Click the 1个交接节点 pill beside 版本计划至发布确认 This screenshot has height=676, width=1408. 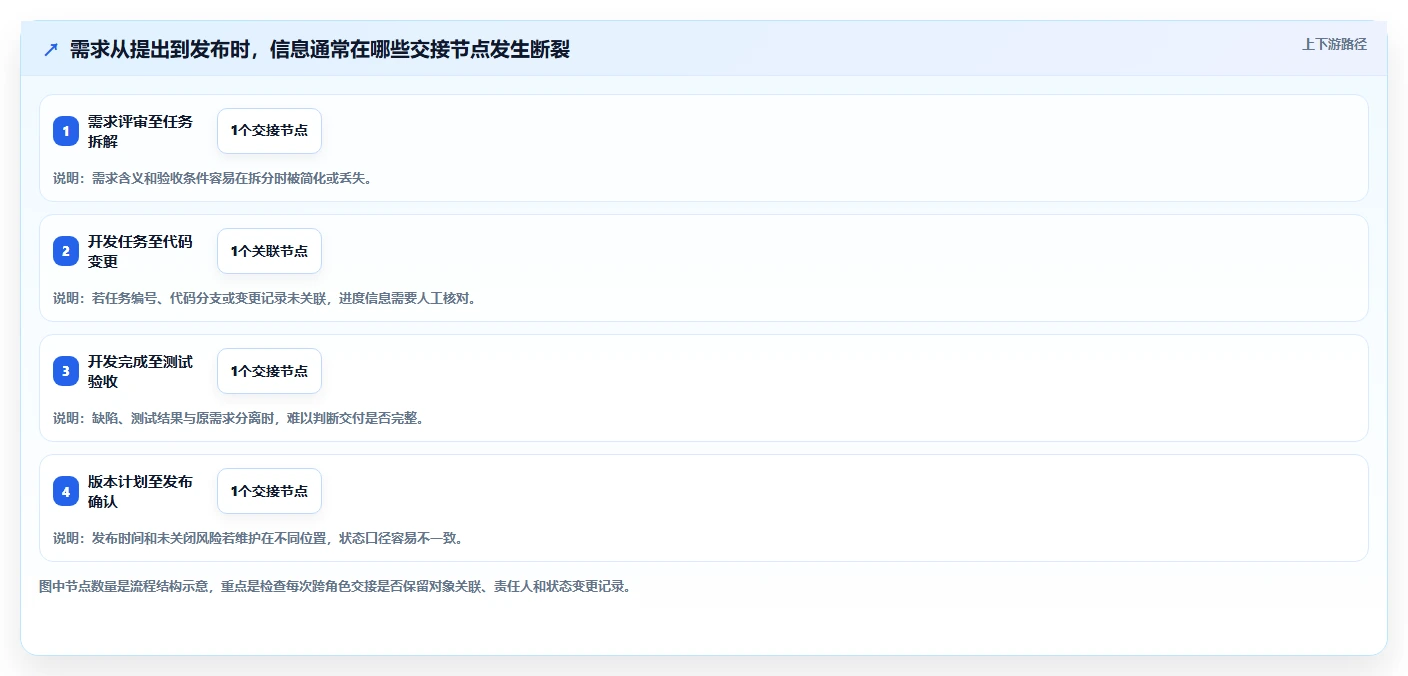269,491
